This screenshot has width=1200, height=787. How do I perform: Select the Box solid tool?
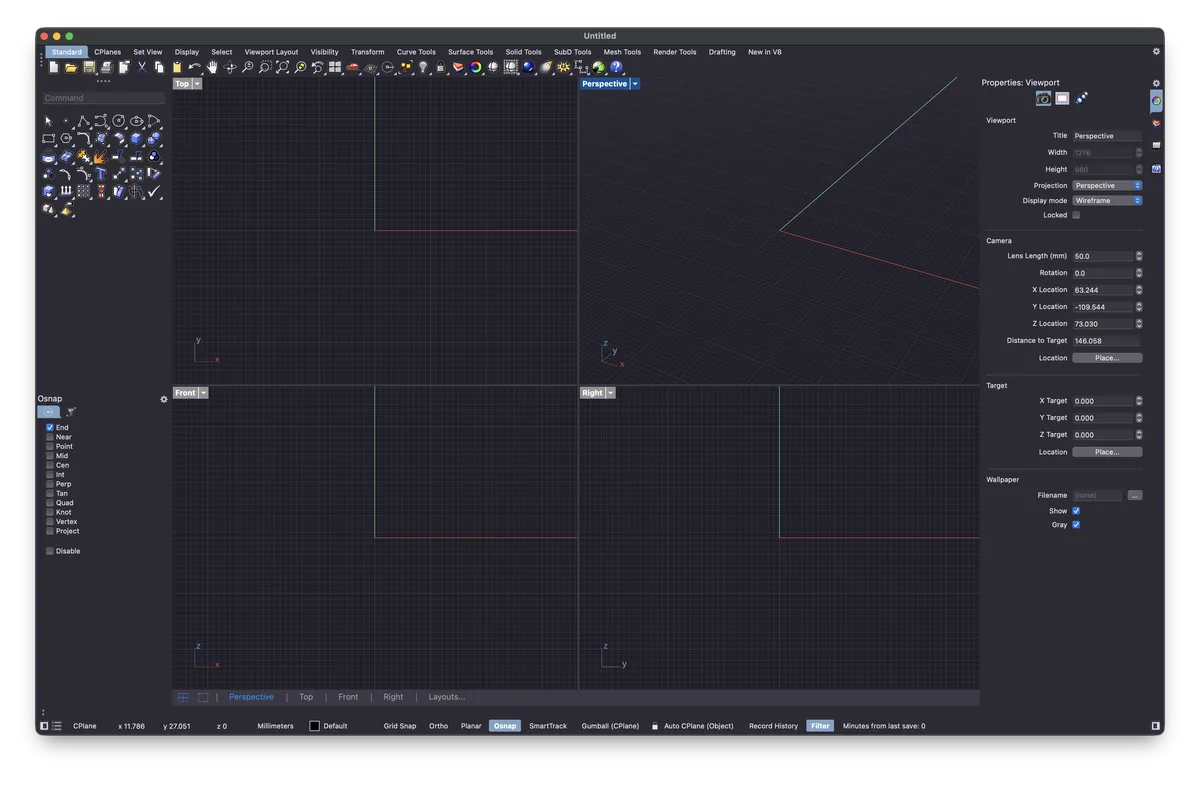point(136,139)
